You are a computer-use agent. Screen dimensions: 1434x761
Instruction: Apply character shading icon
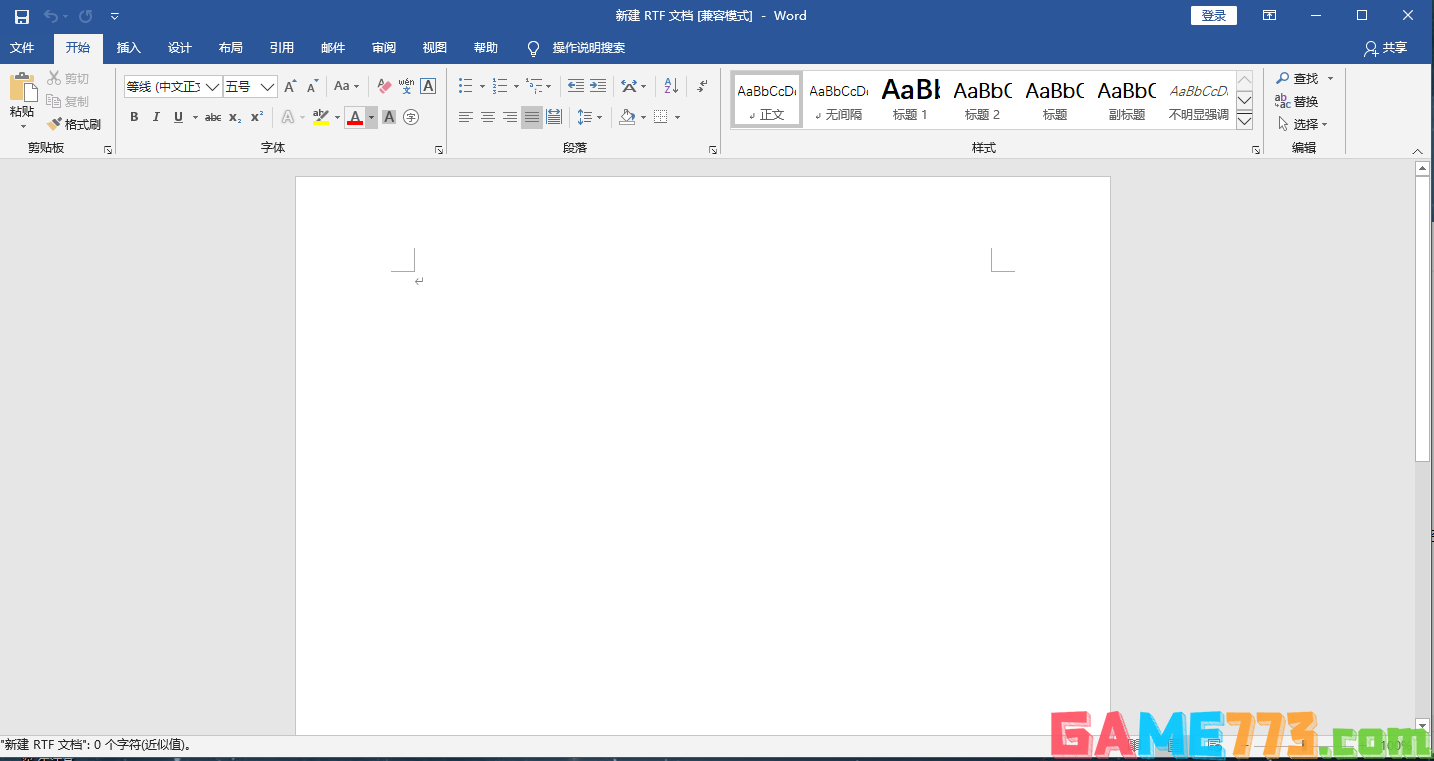(389, 117)
